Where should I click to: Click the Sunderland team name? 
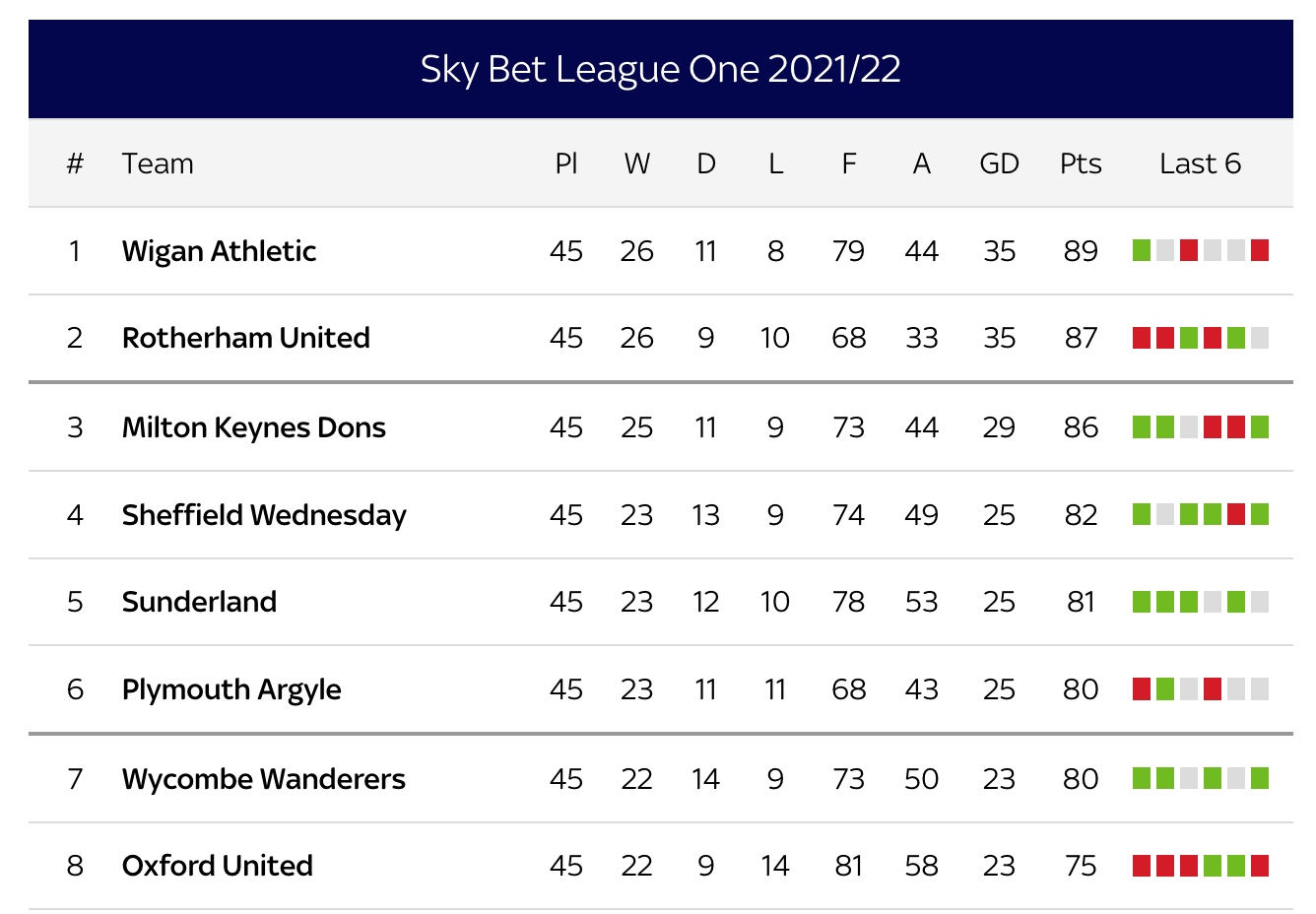pyautogui.click(x=199, y=602)
